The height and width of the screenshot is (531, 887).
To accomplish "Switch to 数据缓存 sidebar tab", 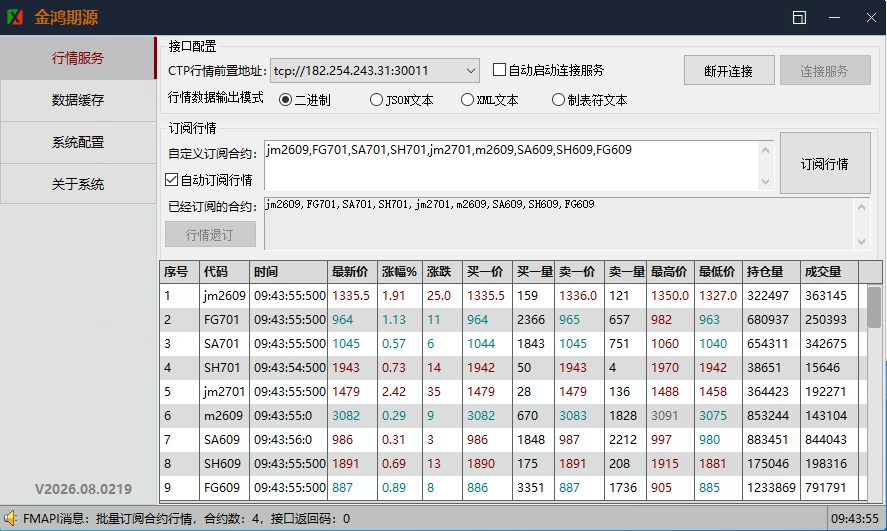I will pos(77,100).
